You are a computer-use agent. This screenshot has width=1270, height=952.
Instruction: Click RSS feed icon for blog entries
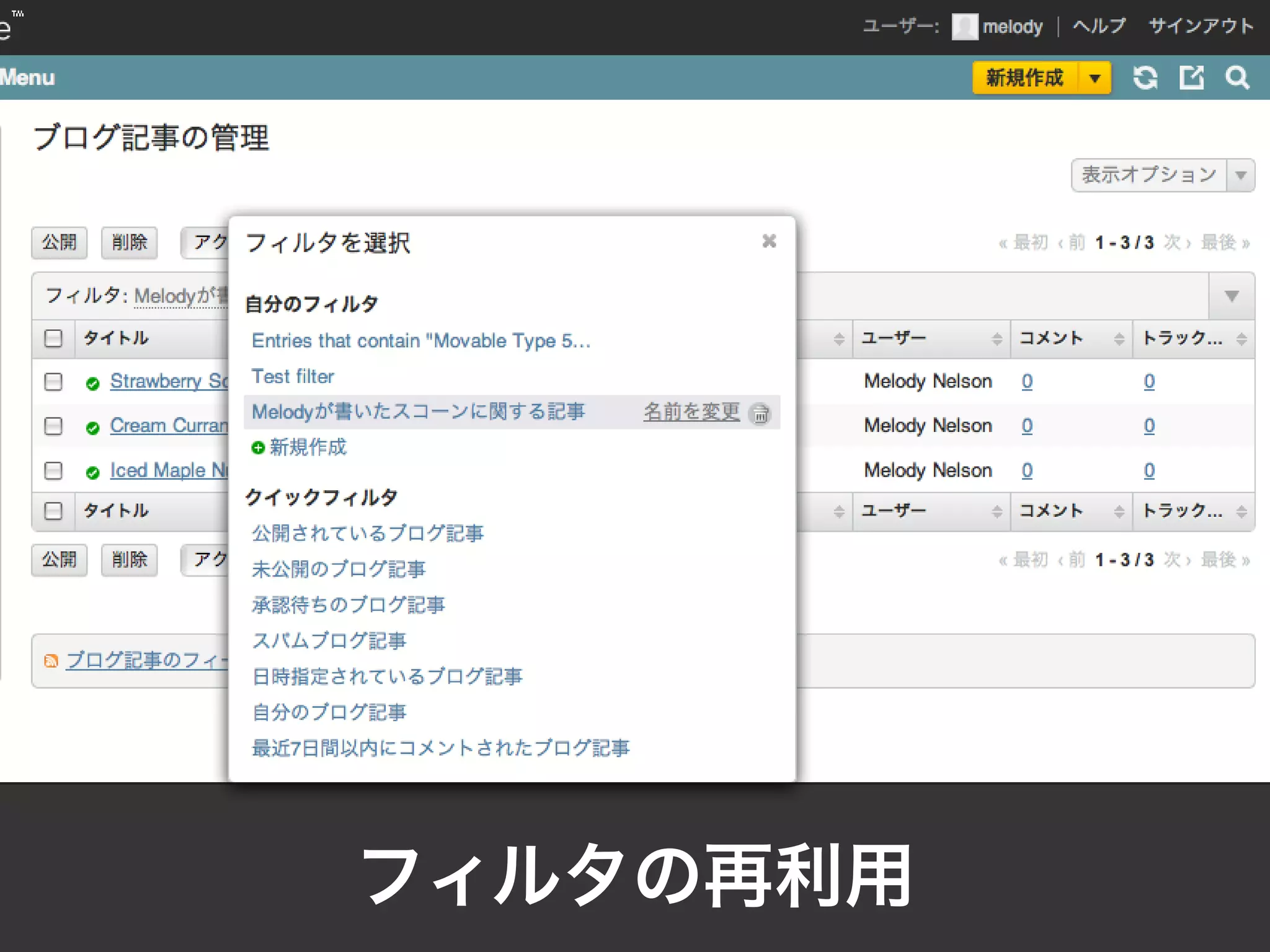[x=51, y=661]
